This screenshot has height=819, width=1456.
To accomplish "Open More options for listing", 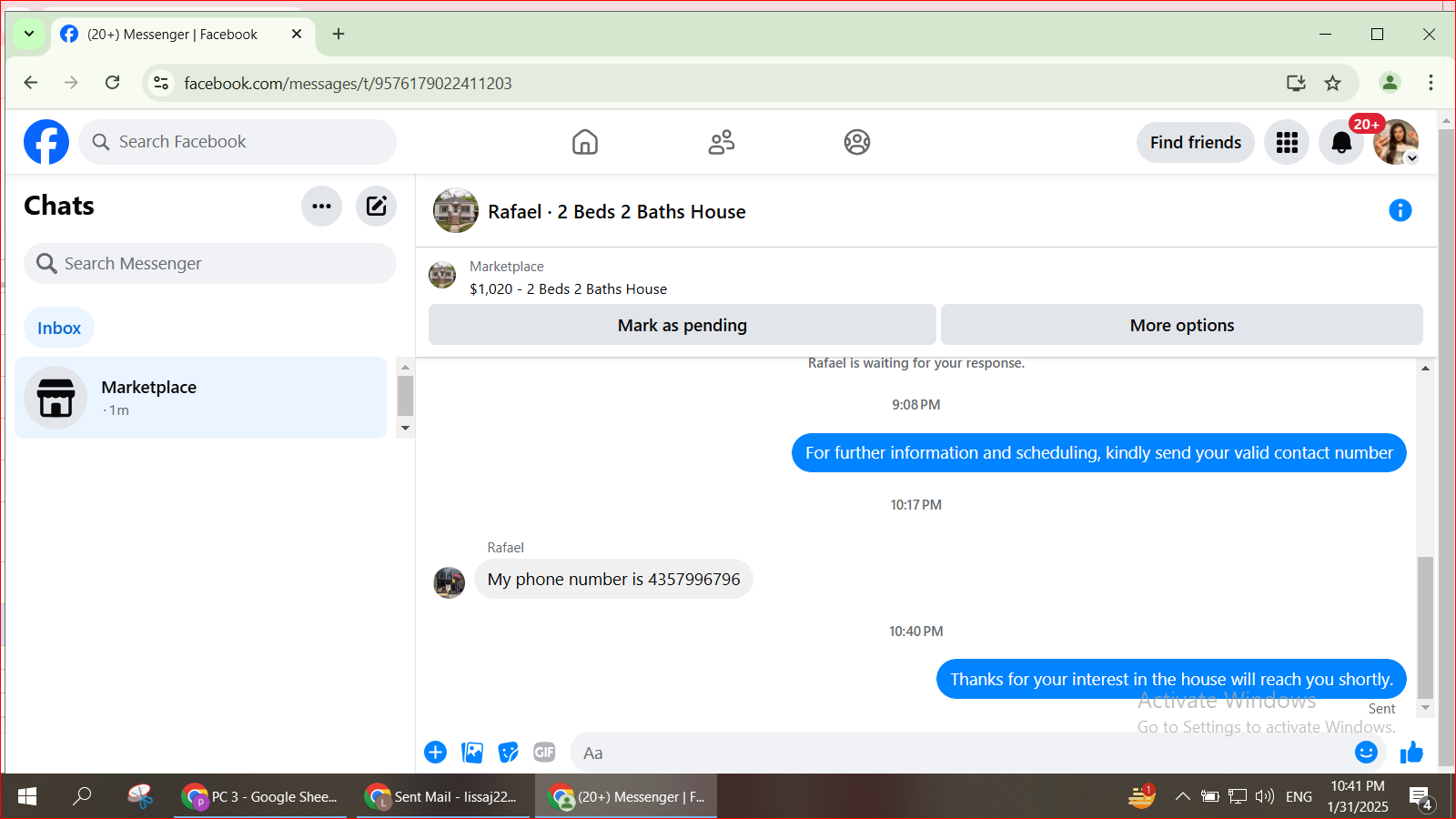I will click(x=1182, y=325).
